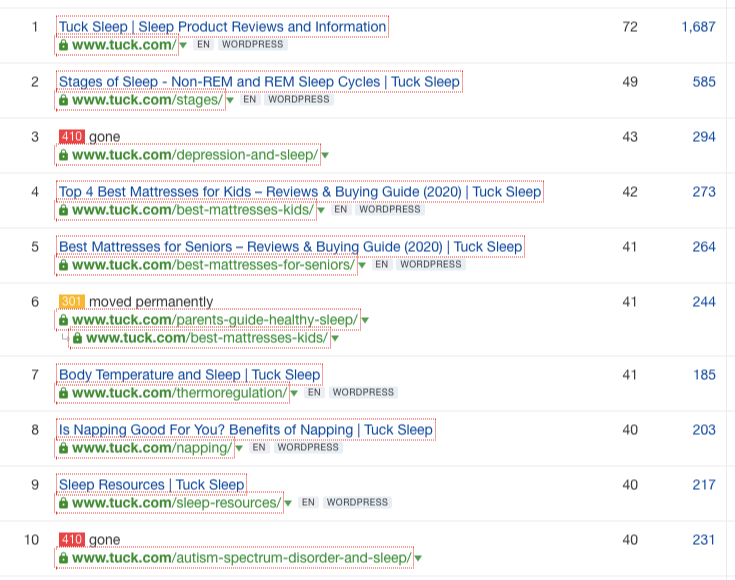Open the 244 value in the moved permanently row
This screenshot has height=580, width=735.
pyautogui.click(x=704, y=301)
